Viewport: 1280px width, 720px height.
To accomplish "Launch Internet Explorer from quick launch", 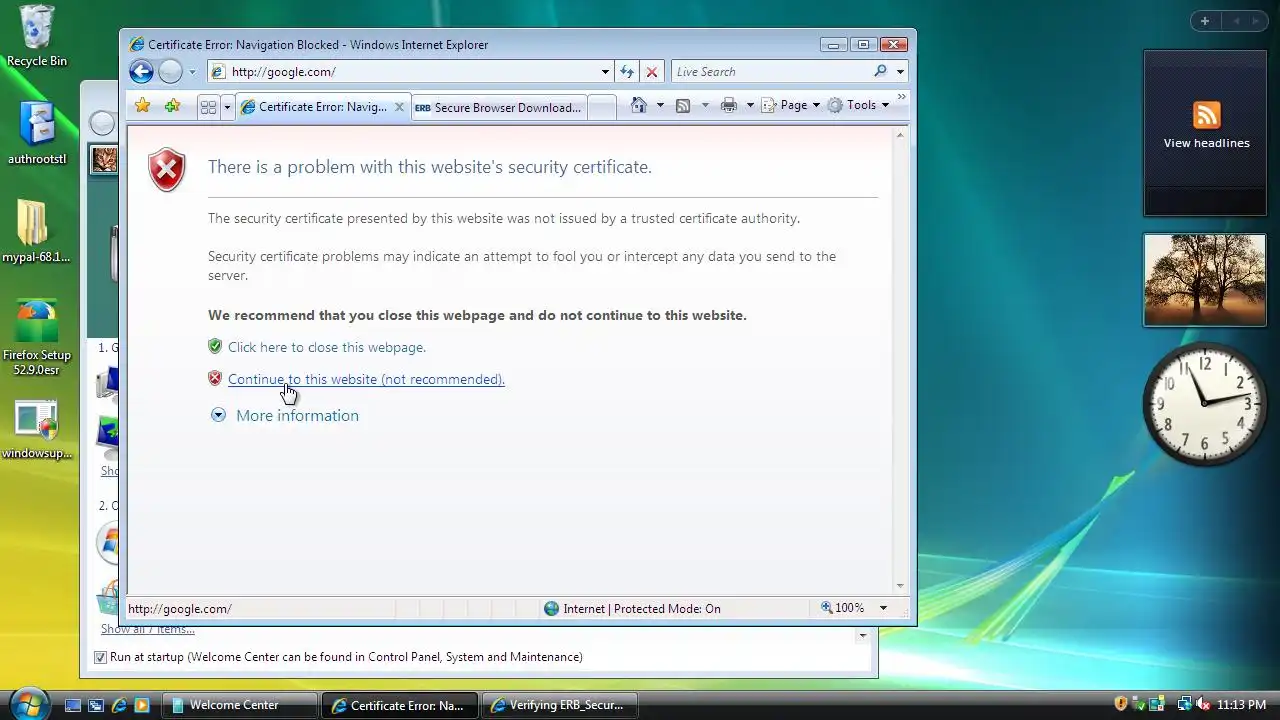I will click(119, 705).
